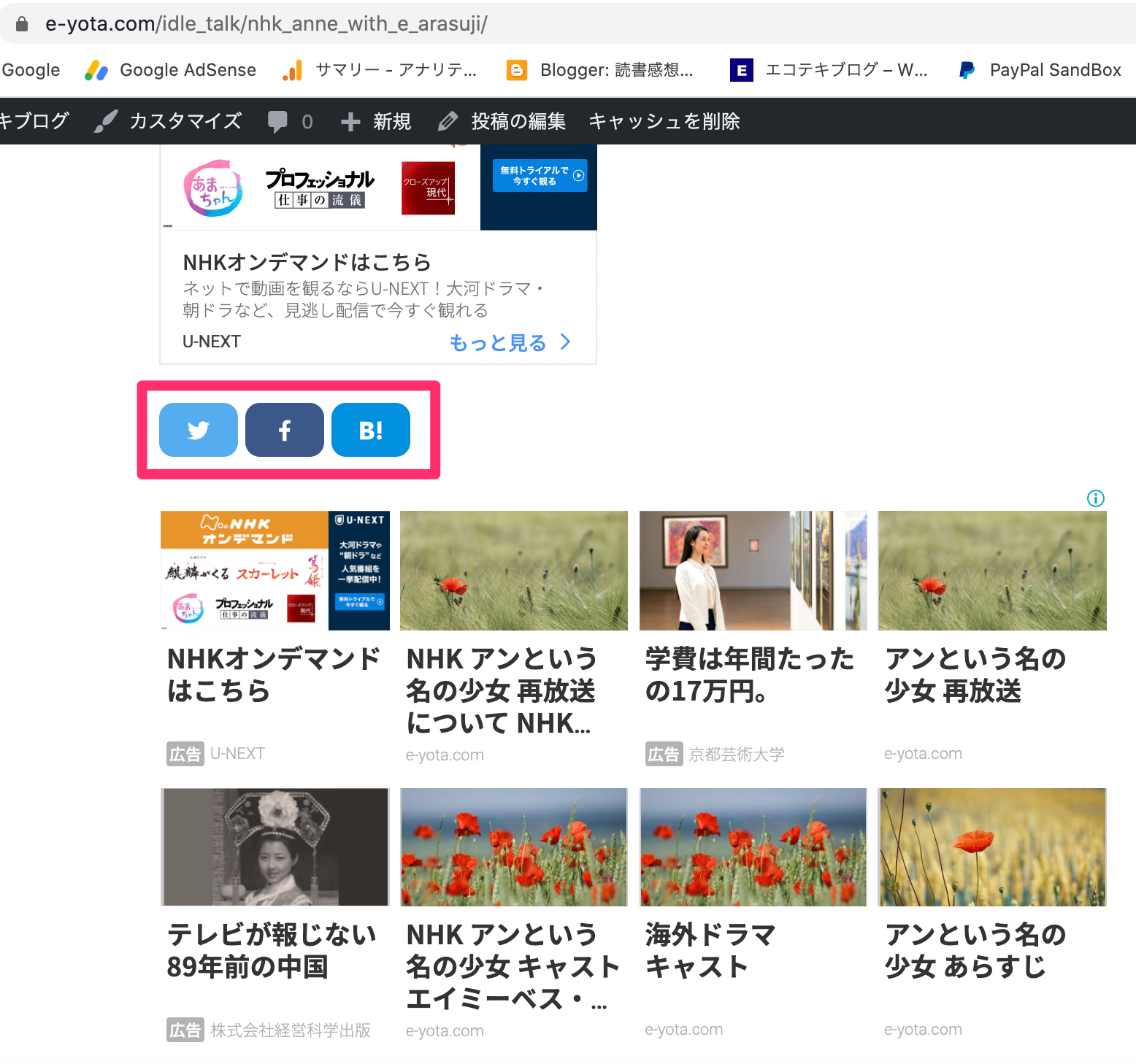Screen dimensions: 1136x1064
Task: Click the テレビが報じない89年前の中国 ad title
Action: click(272, 950)
